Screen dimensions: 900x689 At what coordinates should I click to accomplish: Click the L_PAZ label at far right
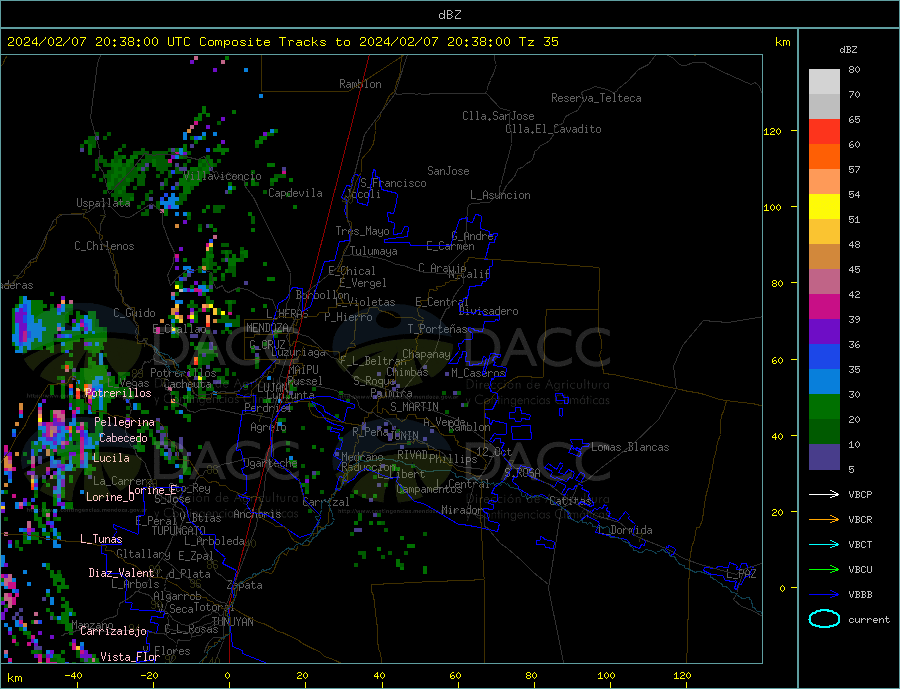point(741,574)
